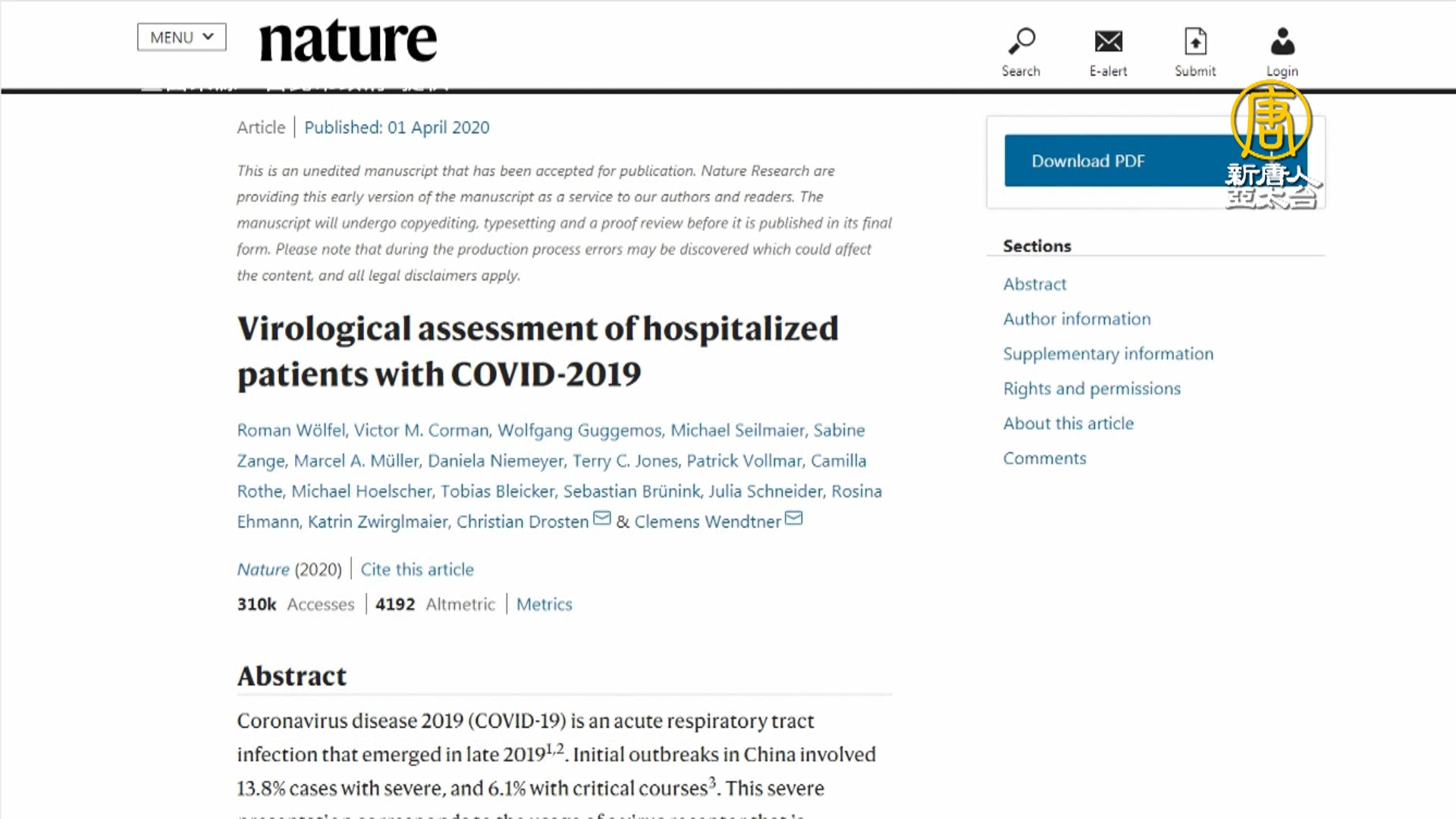Open author Roman Wölfel's link

tap(291, 431)
